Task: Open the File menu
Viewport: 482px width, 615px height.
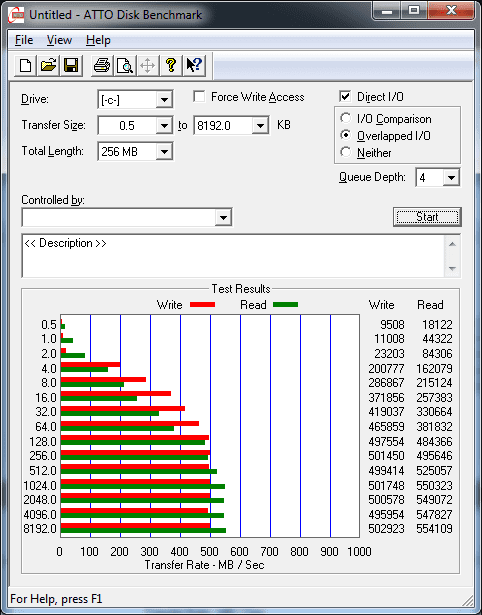Action: coord(24,40)
